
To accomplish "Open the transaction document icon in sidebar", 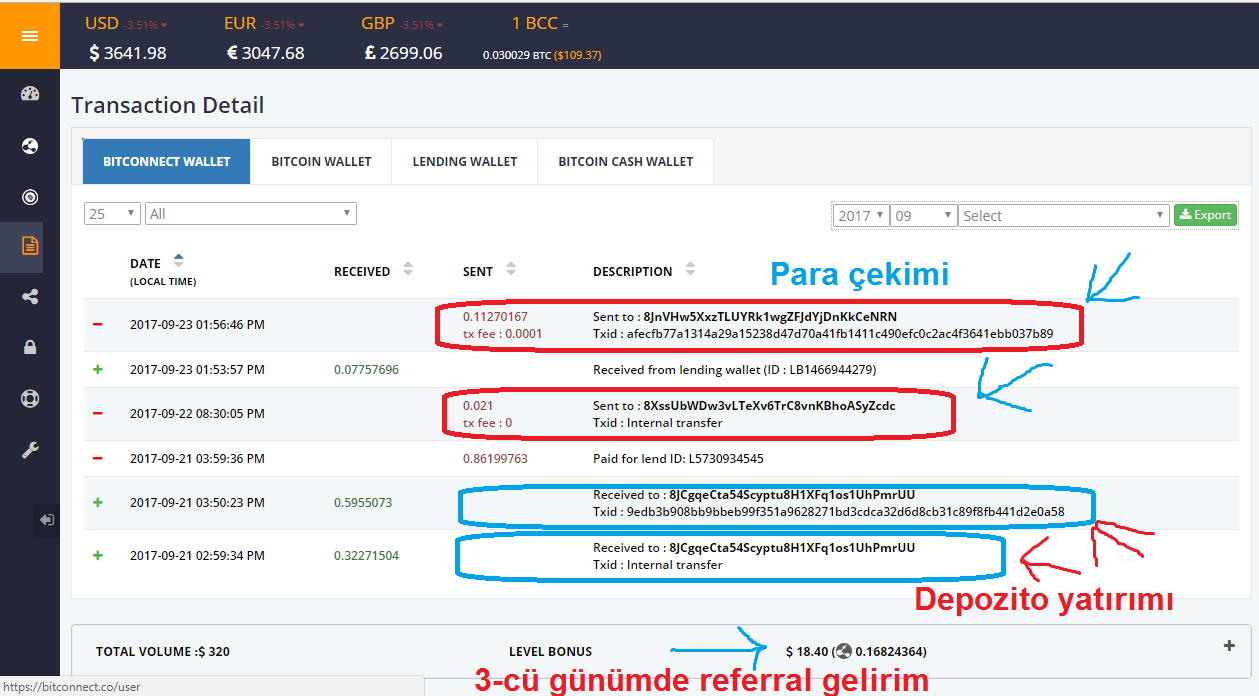I will [30, 246].
